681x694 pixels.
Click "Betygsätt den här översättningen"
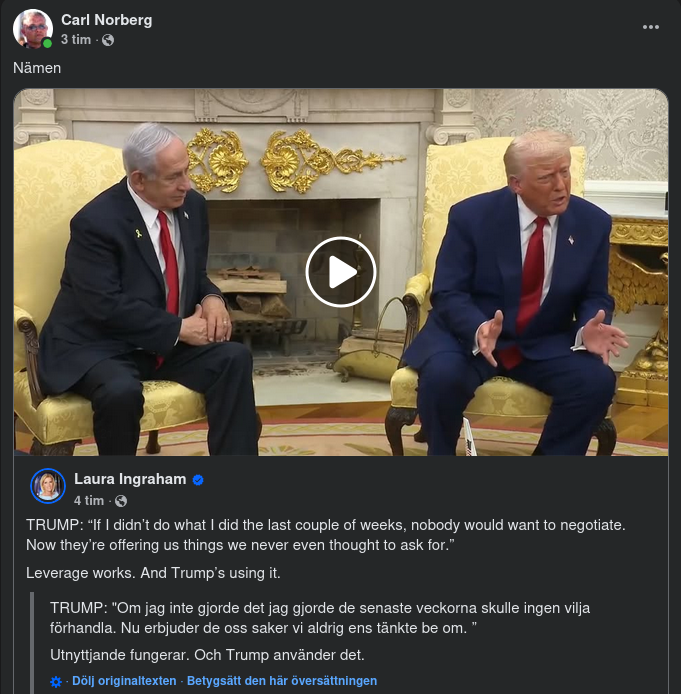pyautogui.click(x=282, y=681)
